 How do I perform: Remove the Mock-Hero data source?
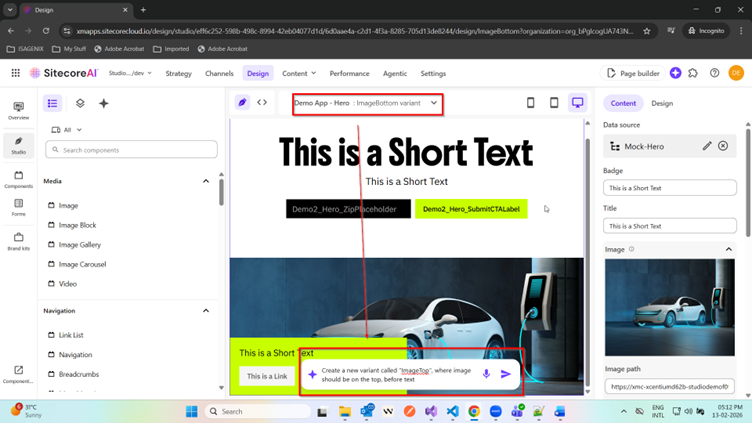[x=723, y=146]
